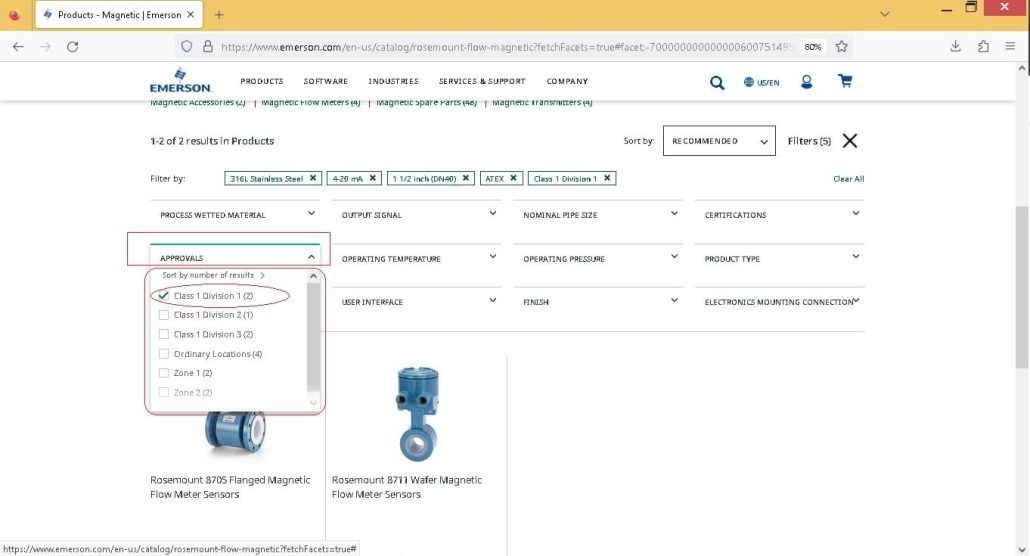Check the Class 1 Division 2 box
1030x556 pixels.
(164, 315)
